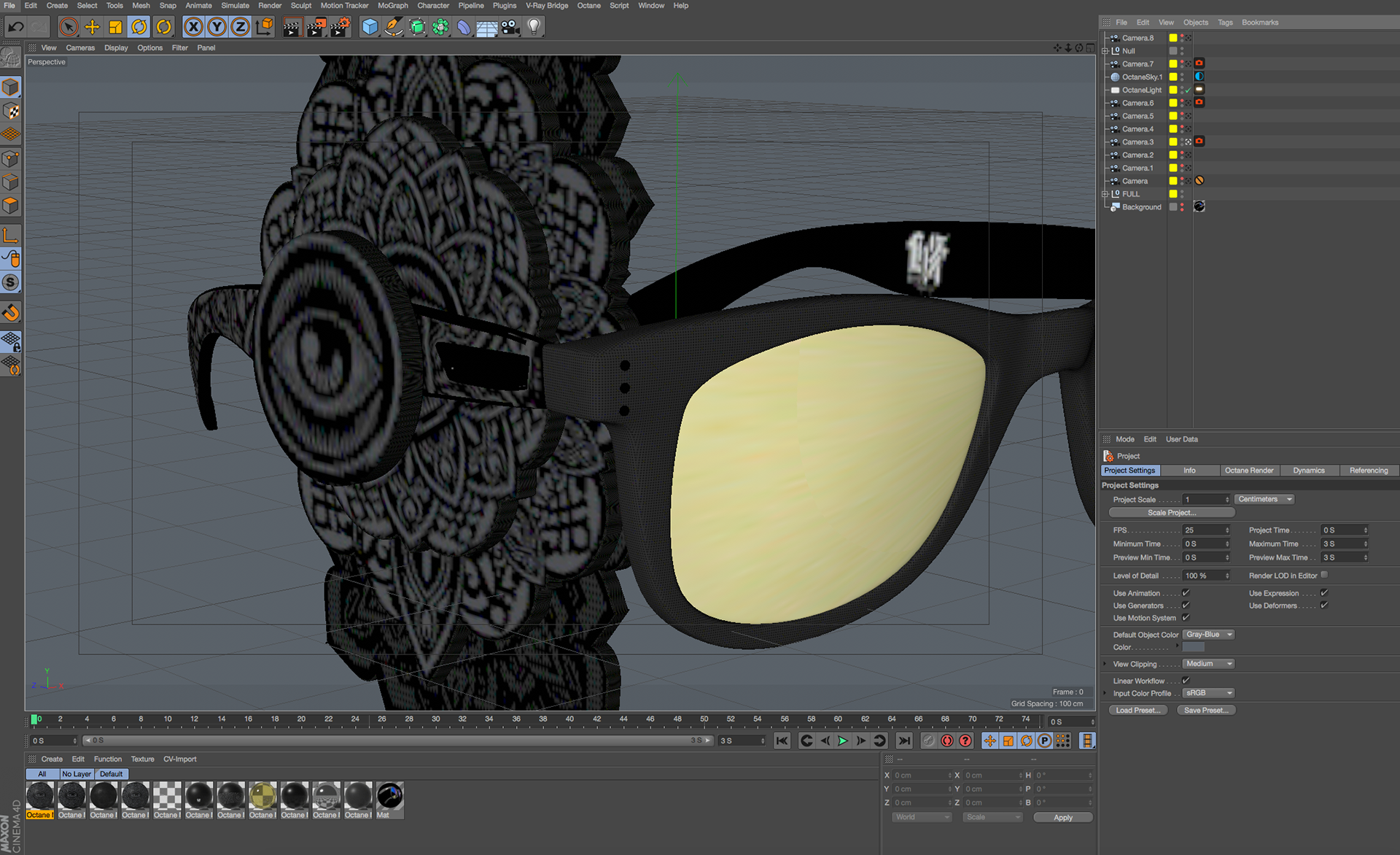Open the View Clipping Medium dropdown

[x=1208, y=664]
